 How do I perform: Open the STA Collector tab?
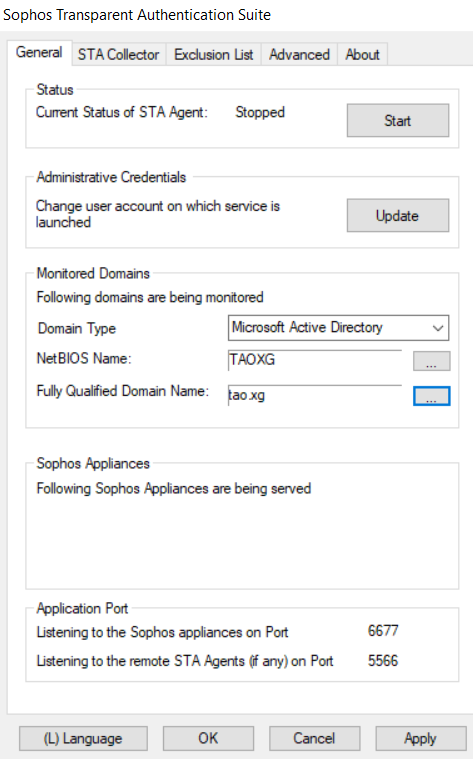(x=119, y=55)
